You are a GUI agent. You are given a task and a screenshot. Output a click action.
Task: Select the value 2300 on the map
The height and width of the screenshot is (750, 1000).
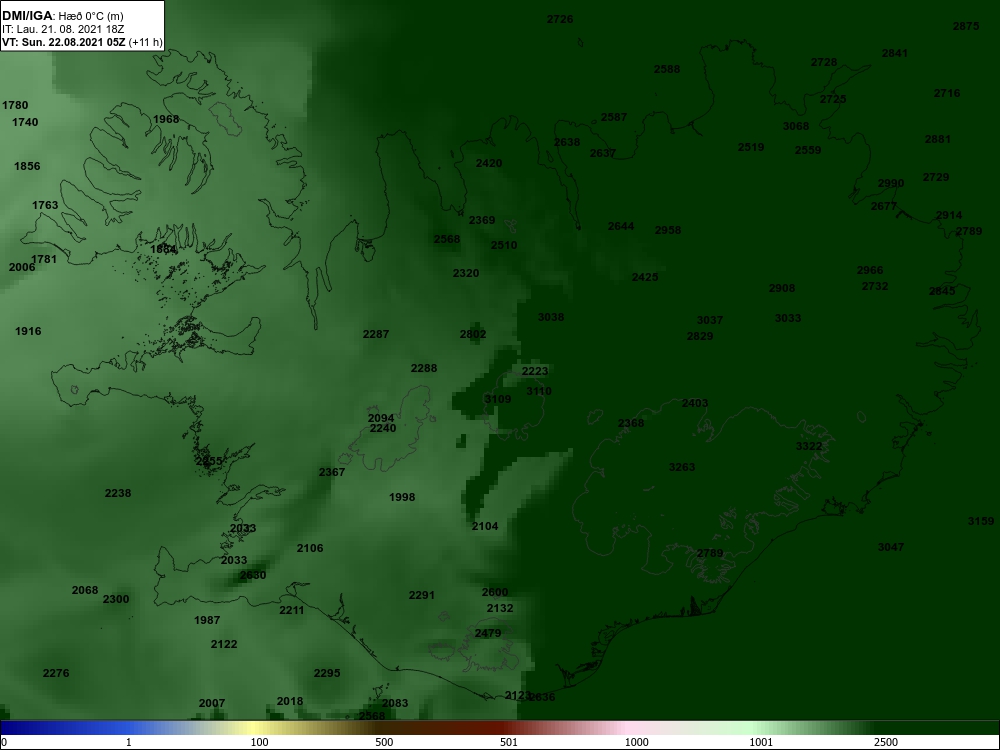click(x=116, y=599)
